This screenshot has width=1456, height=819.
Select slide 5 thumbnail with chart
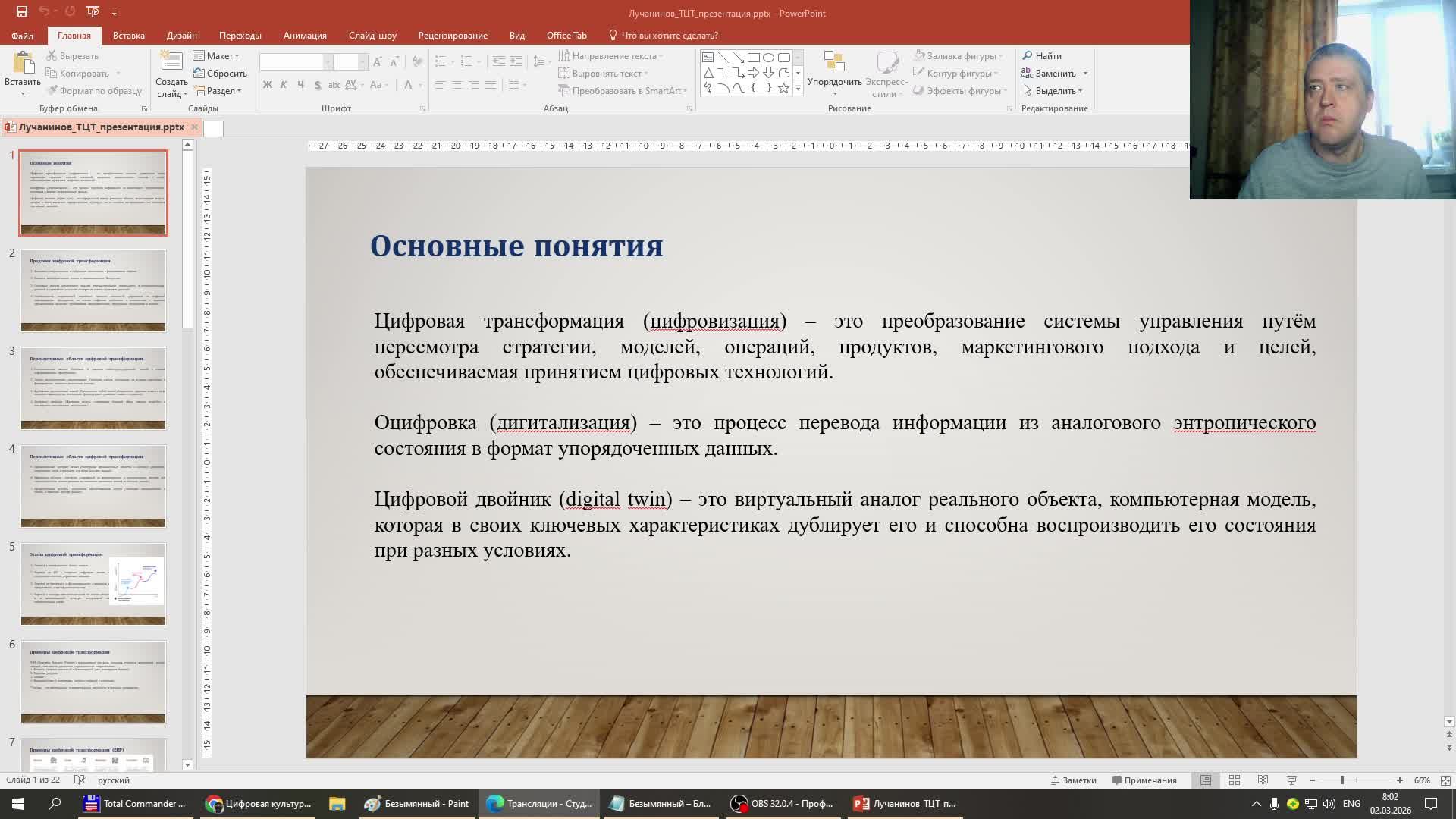coord(93,583)
